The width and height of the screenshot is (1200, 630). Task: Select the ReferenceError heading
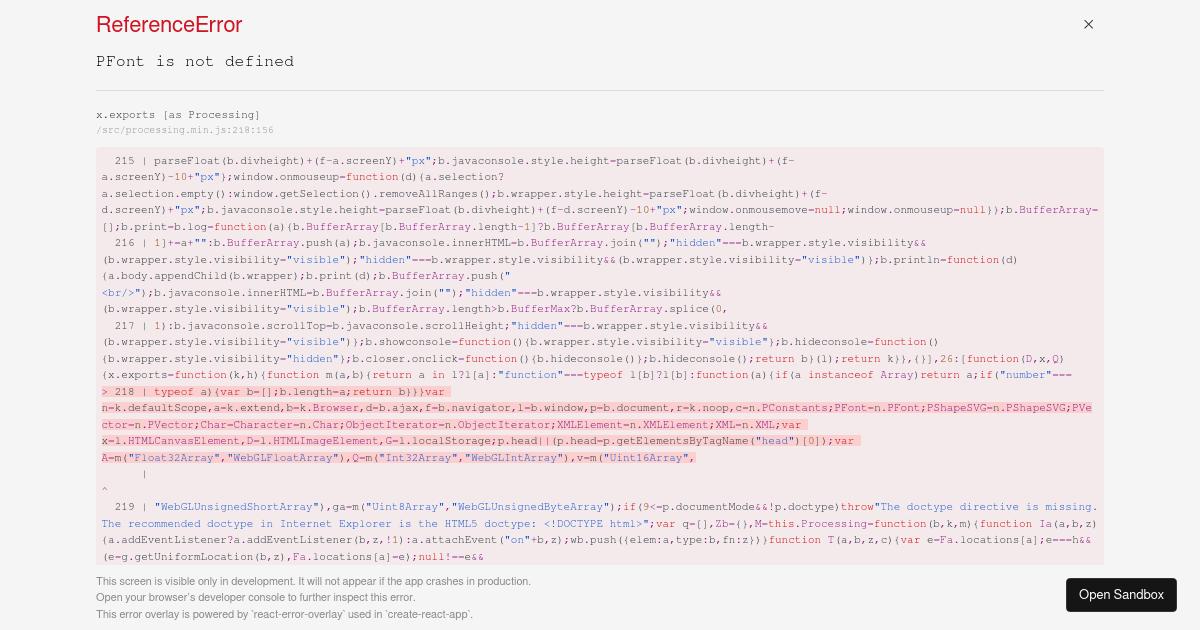pos(168,25)
